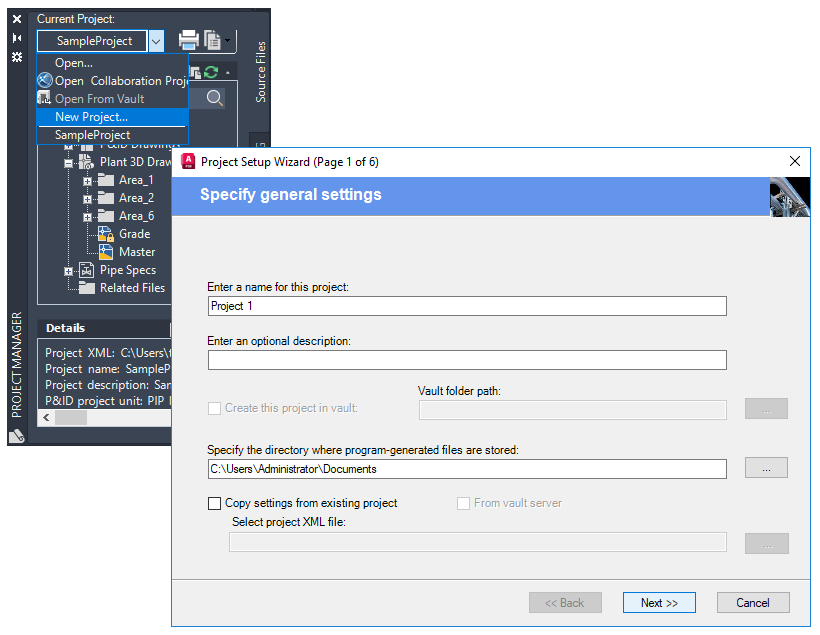This screenshot has width=820, height=635.
Task: Enable Copy settings from existing project
Action: pos(214,503)
